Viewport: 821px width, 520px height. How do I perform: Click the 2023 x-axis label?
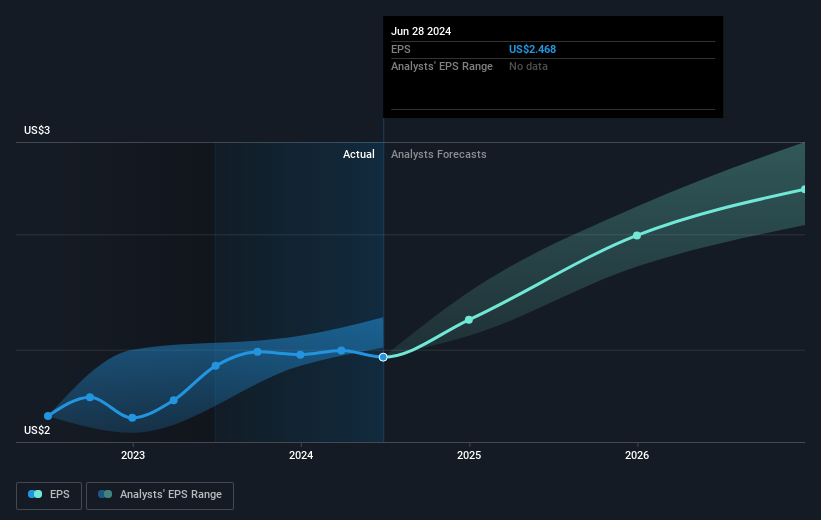point(133,455)
